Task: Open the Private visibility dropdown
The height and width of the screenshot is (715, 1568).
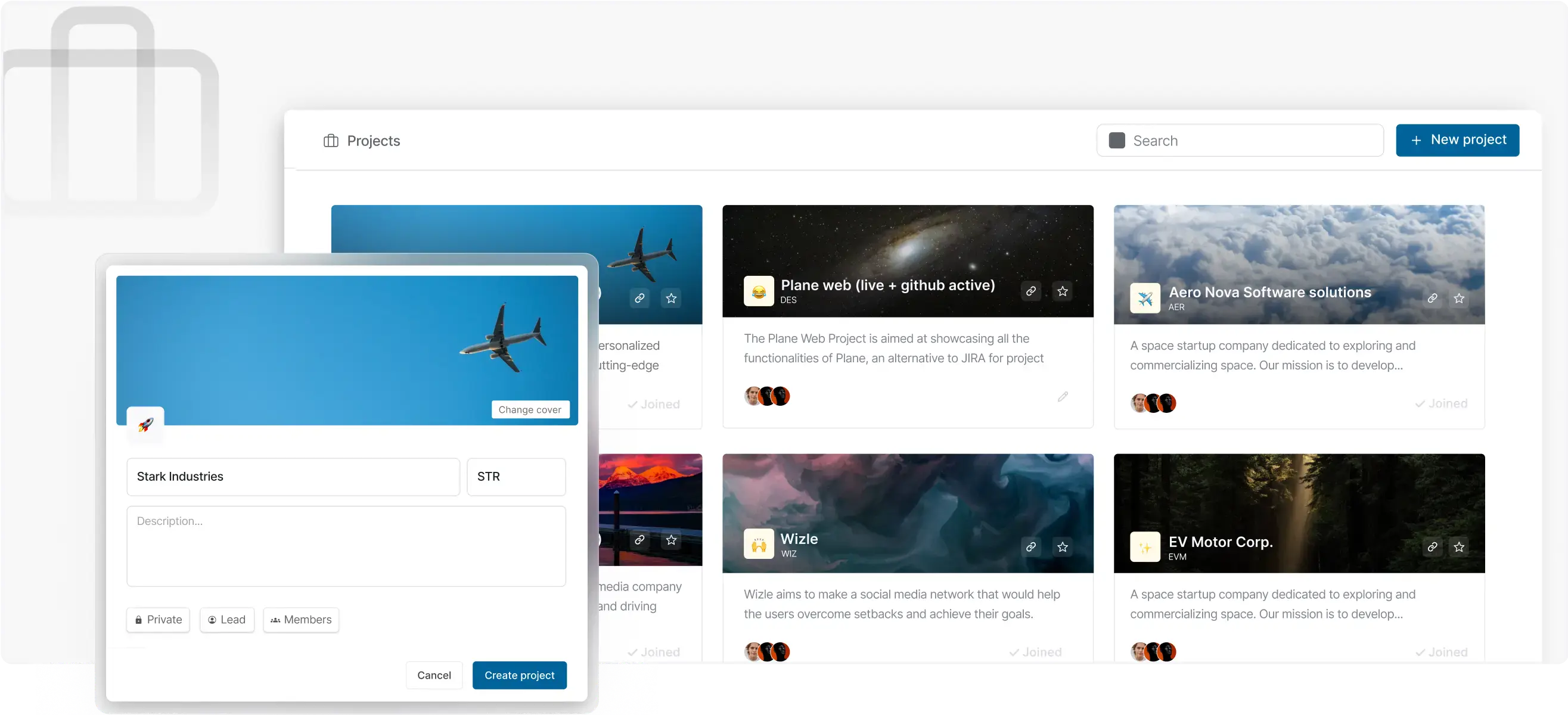Action: [x=159, y=620]
